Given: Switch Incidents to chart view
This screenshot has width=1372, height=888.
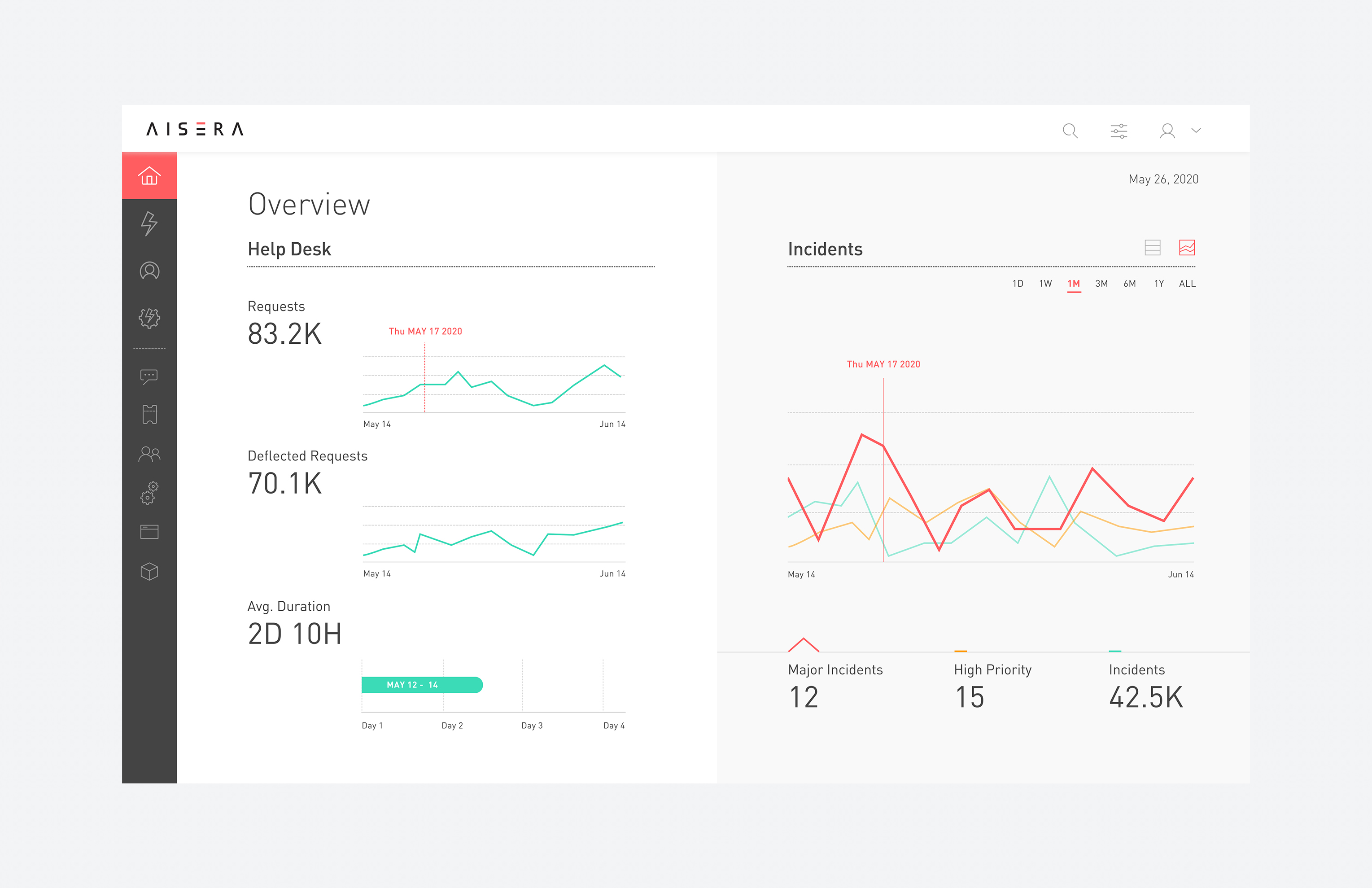Looking at the screenshot, I should (1187, 248).
